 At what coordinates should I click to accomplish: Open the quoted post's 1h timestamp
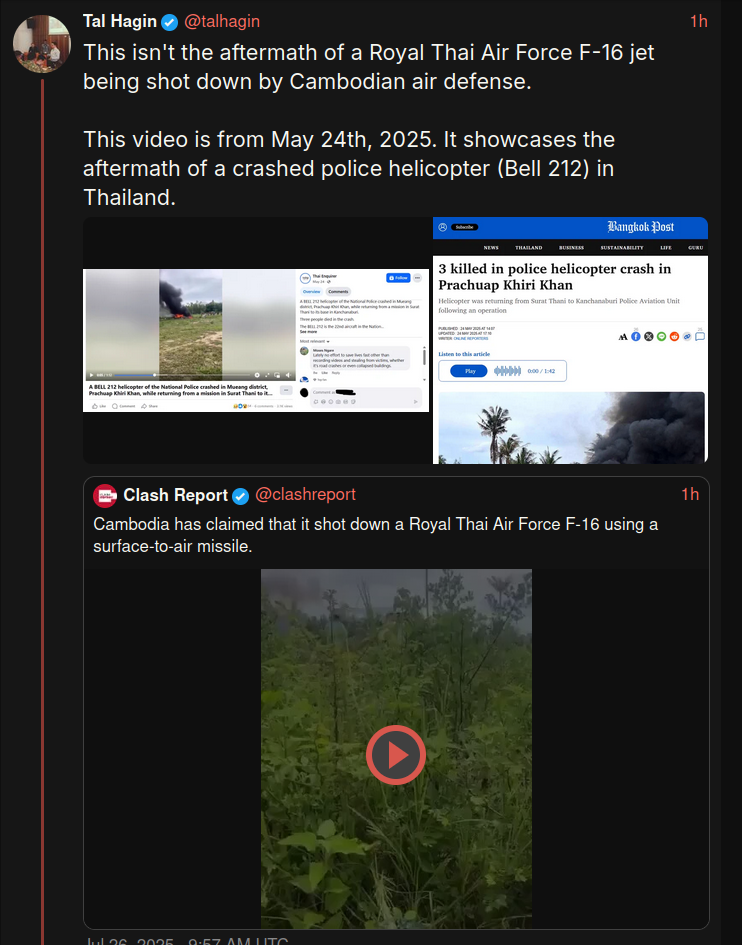click(x=690, y=495)
